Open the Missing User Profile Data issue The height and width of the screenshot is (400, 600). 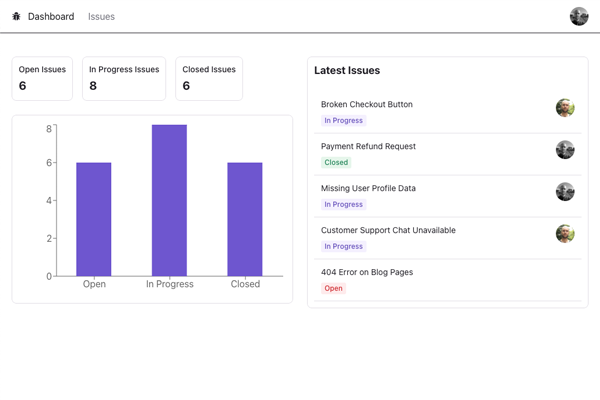pos(368,188)
